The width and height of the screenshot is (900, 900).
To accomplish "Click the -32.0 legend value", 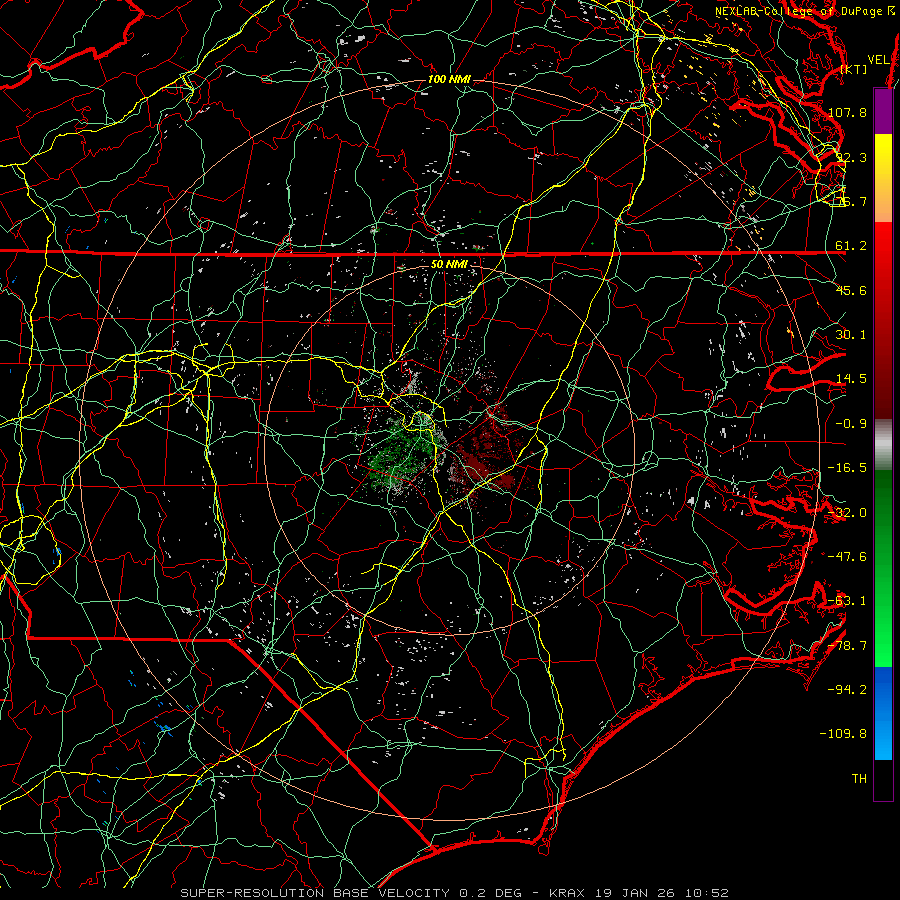I will pos(848,513).
